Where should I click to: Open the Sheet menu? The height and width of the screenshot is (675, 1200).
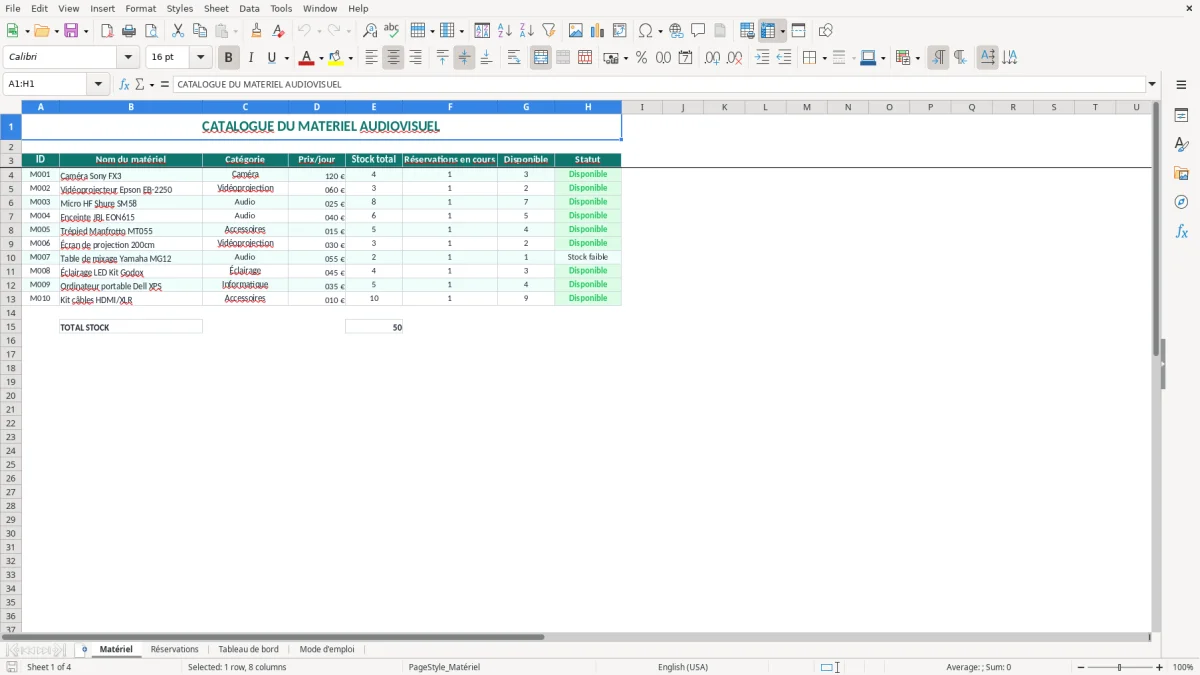(216, 8)
